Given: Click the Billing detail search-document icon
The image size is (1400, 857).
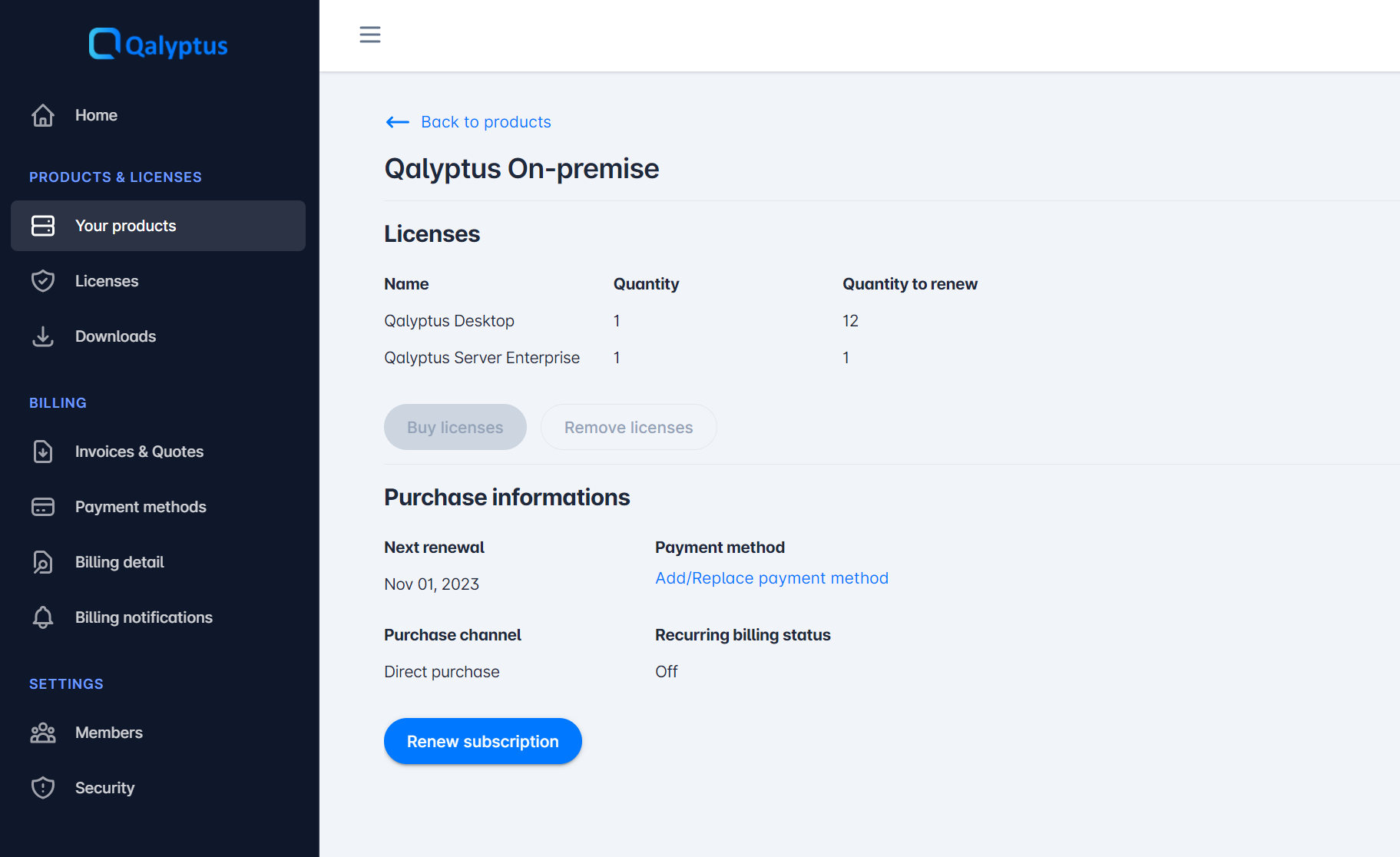Looking at the screenshot, I should point(43,562).
